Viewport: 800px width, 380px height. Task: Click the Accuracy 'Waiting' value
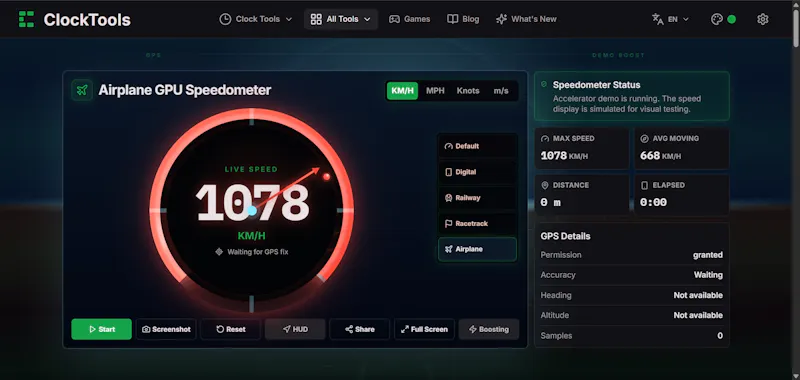708,275
